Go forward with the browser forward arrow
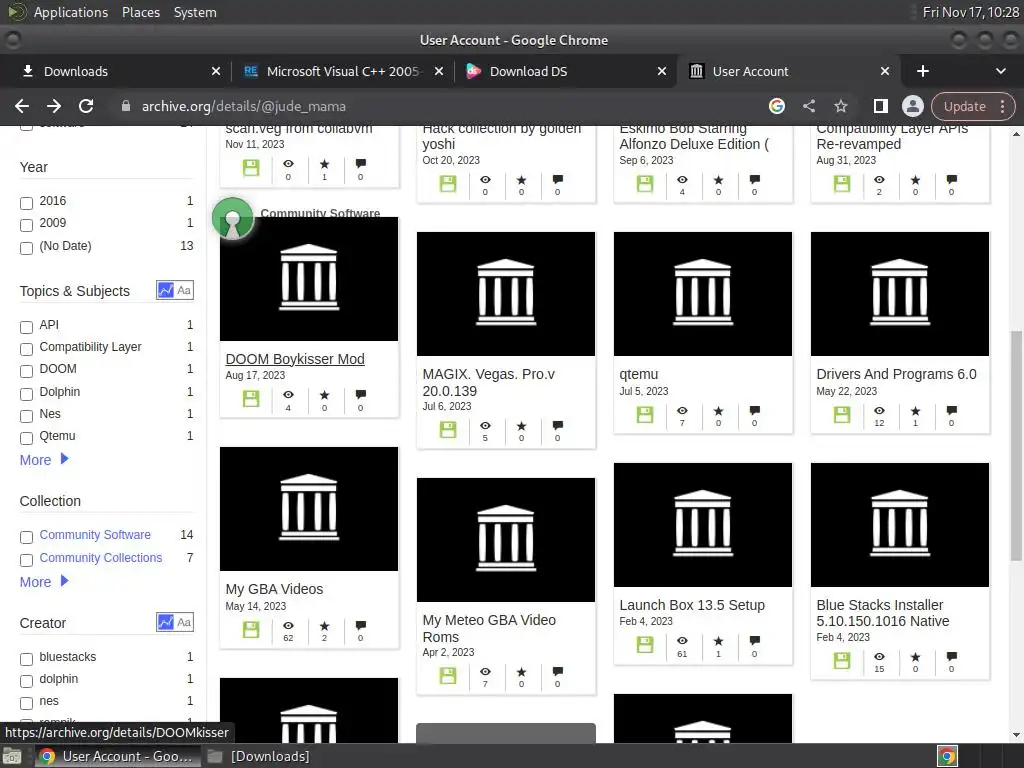Image resolution: width=1024 pixels, height=768 pixels. 54,106
